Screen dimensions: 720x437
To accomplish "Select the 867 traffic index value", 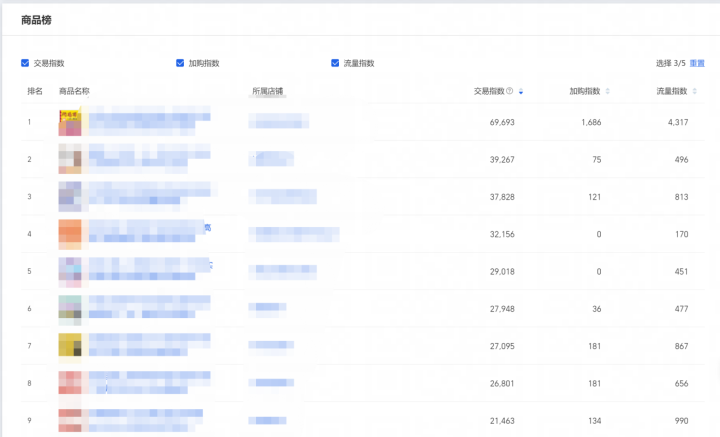I will 681,346.
